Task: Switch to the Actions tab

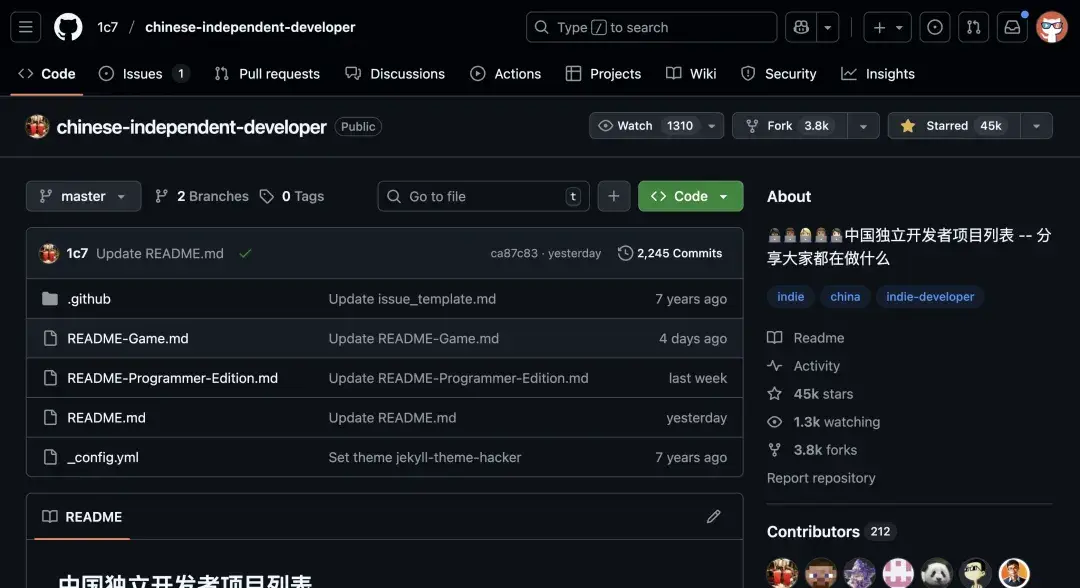Action: tap(506, 73)
